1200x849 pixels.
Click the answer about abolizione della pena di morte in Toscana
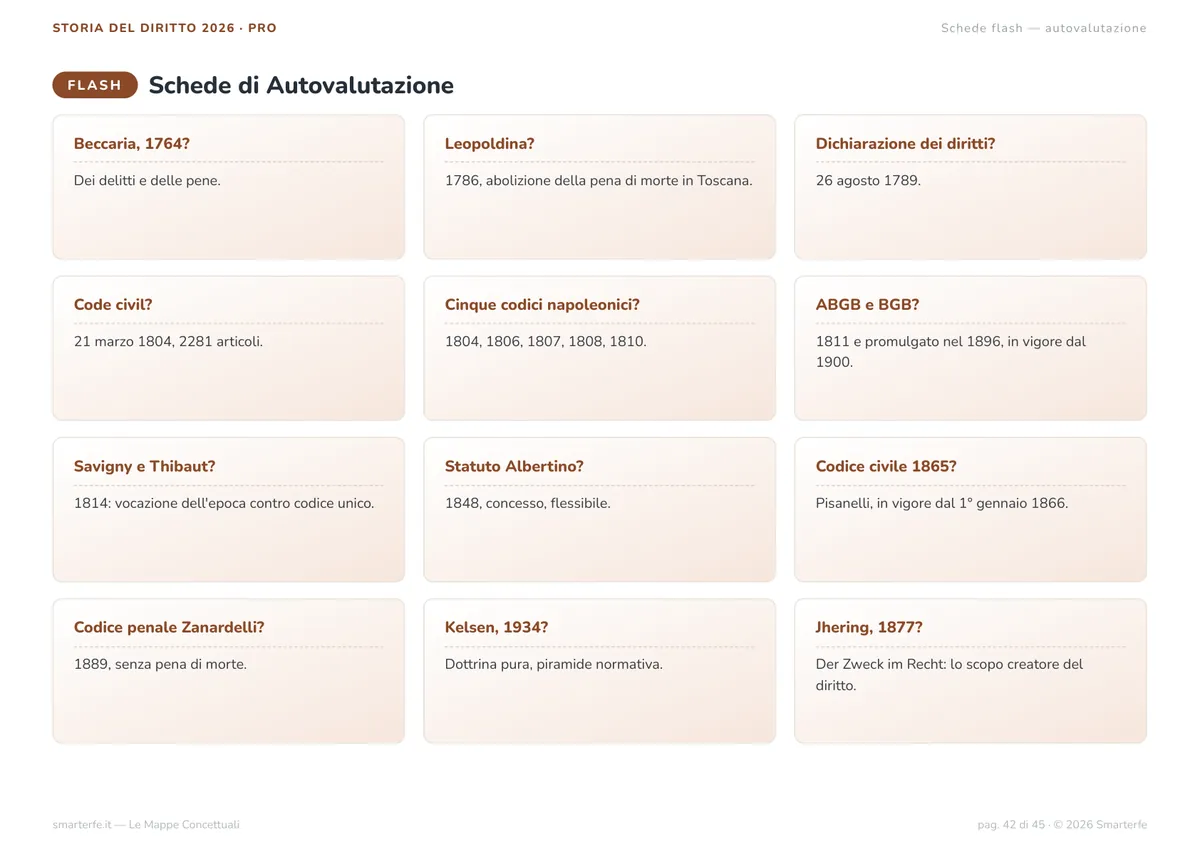tap(599, 181)
